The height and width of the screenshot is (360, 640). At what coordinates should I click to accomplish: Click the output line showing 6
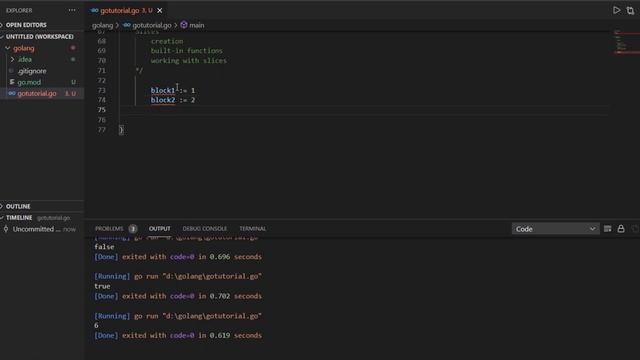96,325
